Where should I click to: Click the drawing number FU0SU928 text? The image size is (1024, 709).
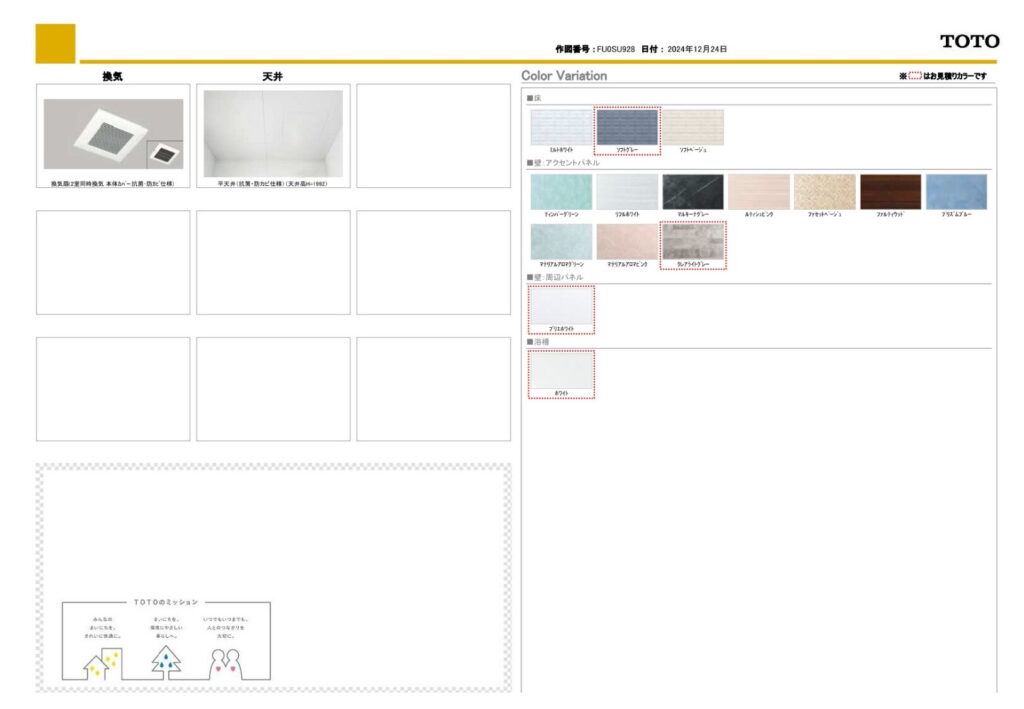click(615, 48)
